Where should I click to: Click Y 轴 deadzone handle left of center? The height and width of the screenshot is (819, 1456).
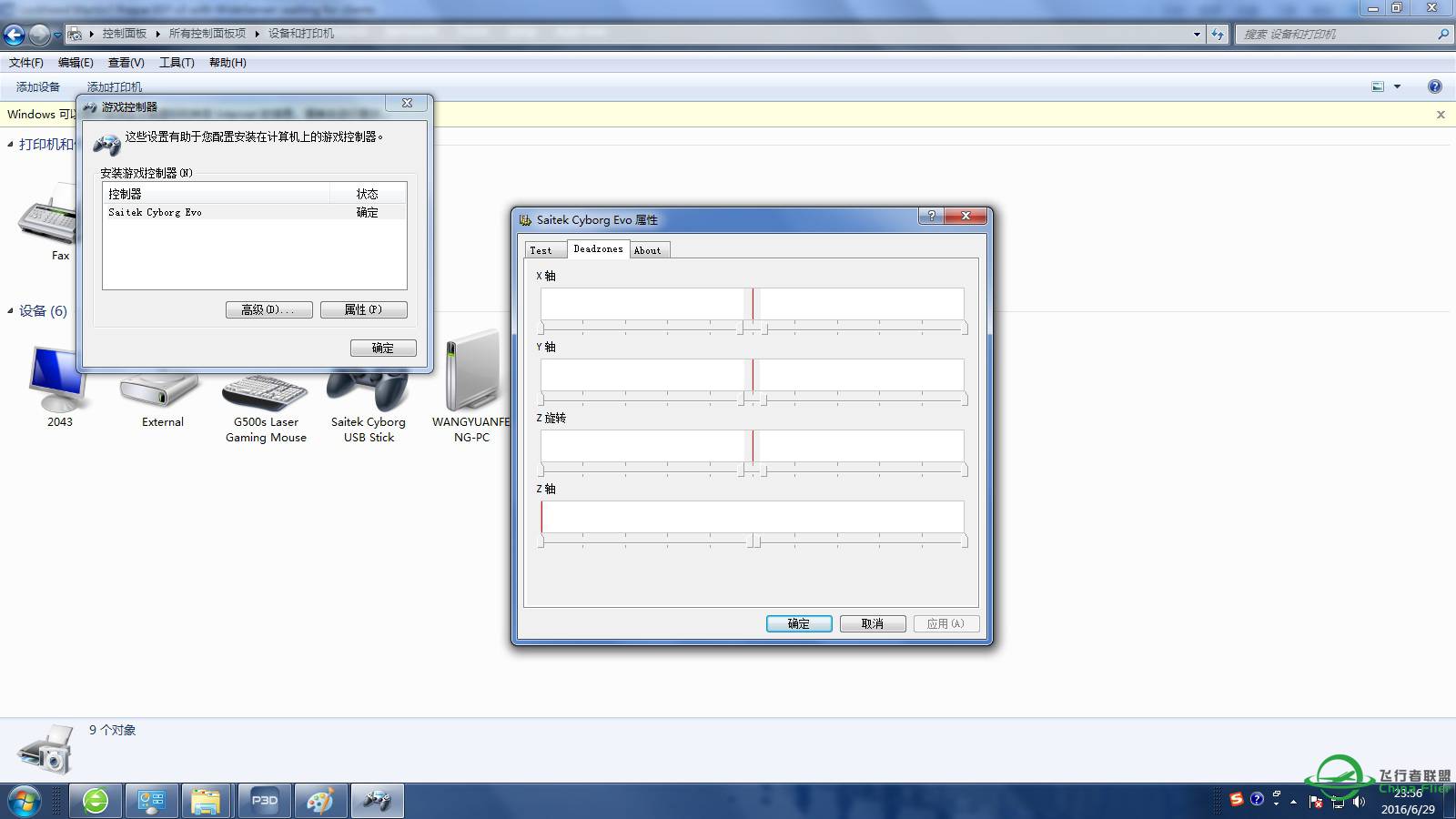[x=741, y=399]
